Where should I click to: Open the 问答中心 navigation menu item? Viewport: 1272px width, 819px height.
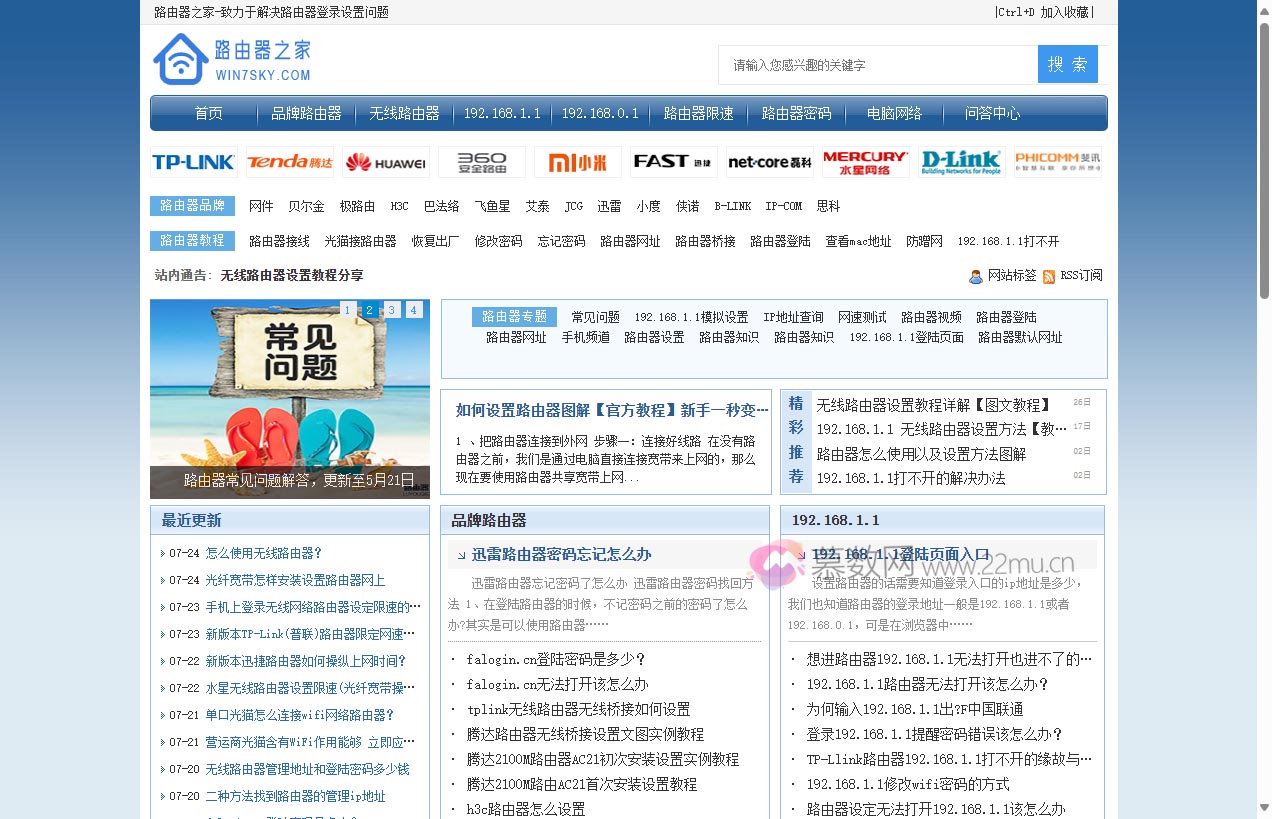(x=992, y=113)
